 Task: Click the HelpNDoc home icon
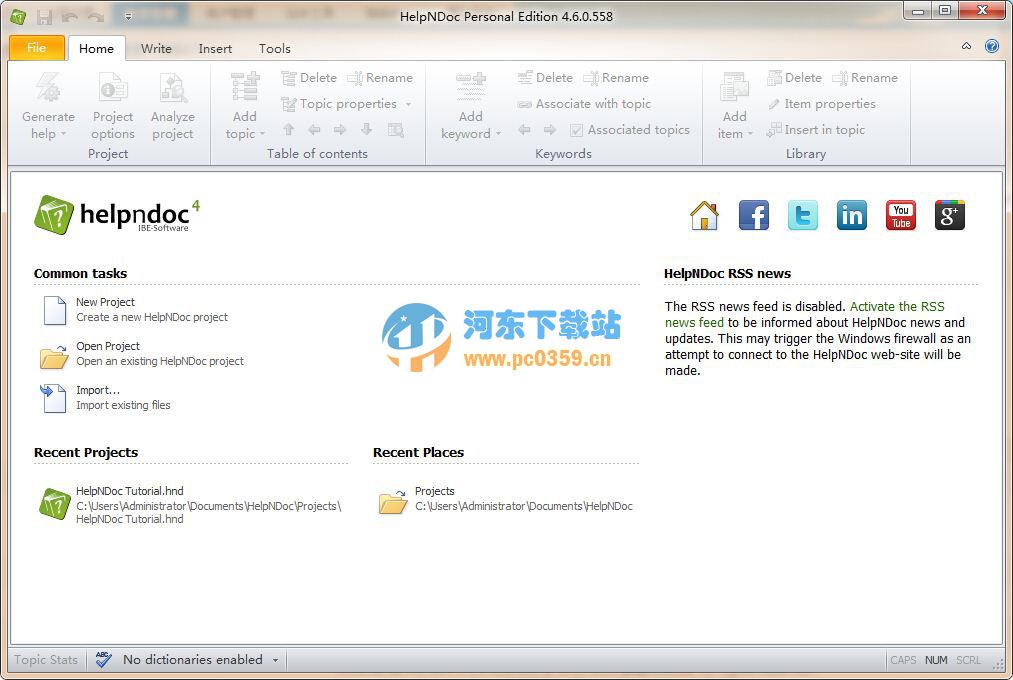704,214
